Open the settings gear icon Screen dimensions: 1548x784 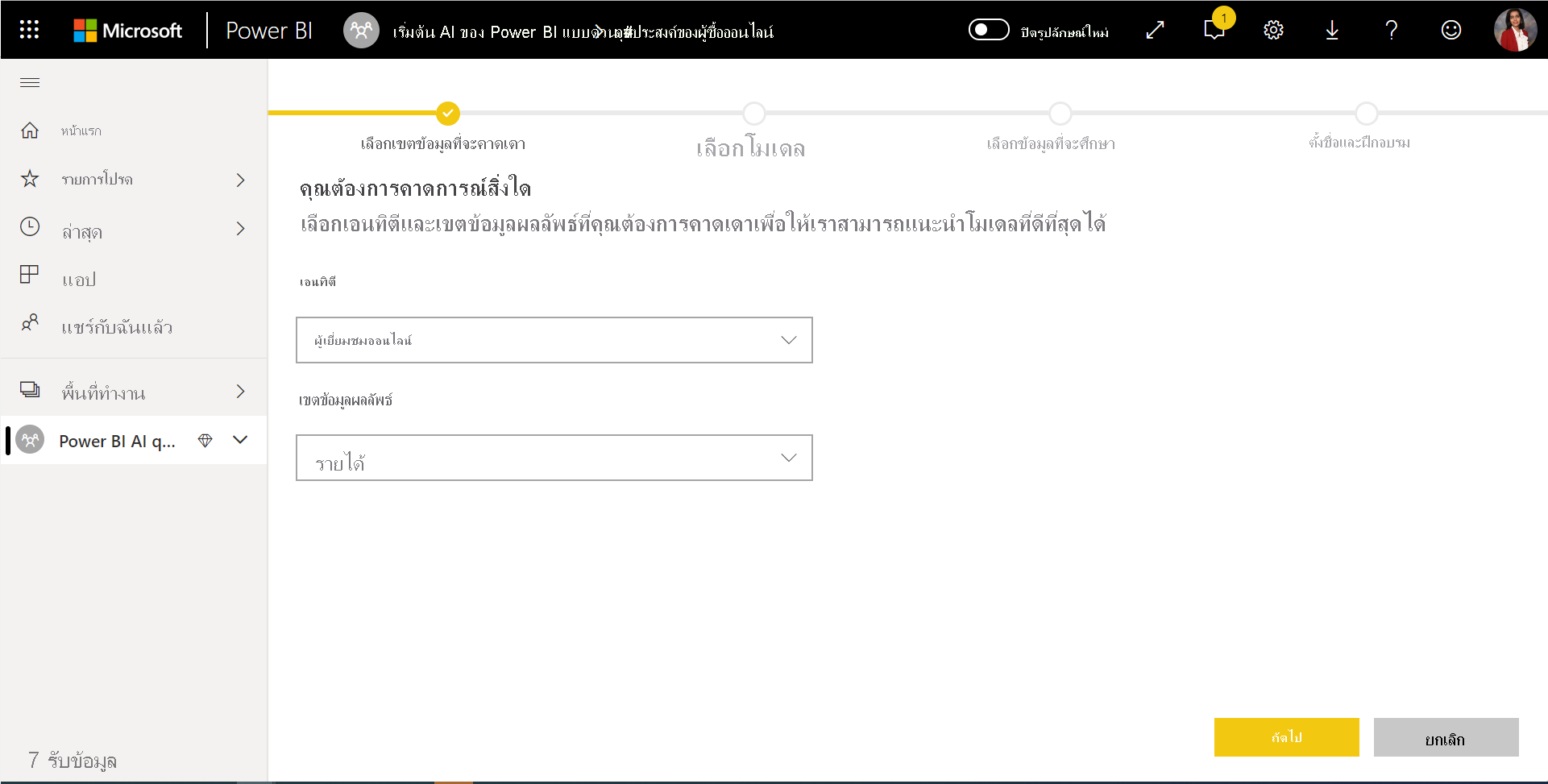click(1273, 30)
